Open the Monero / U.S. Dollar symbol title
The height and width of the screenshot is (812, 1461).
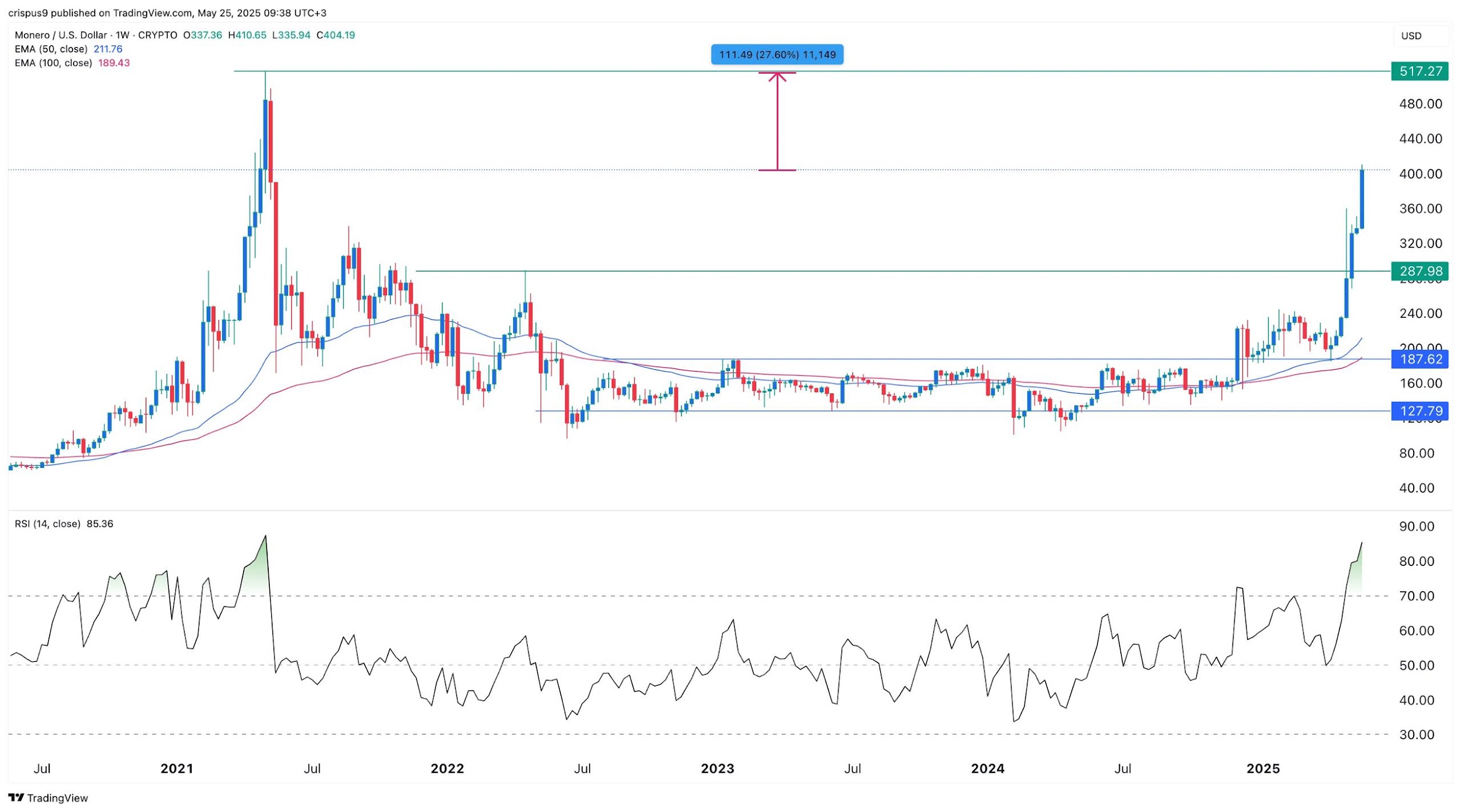tap(61, 35)
